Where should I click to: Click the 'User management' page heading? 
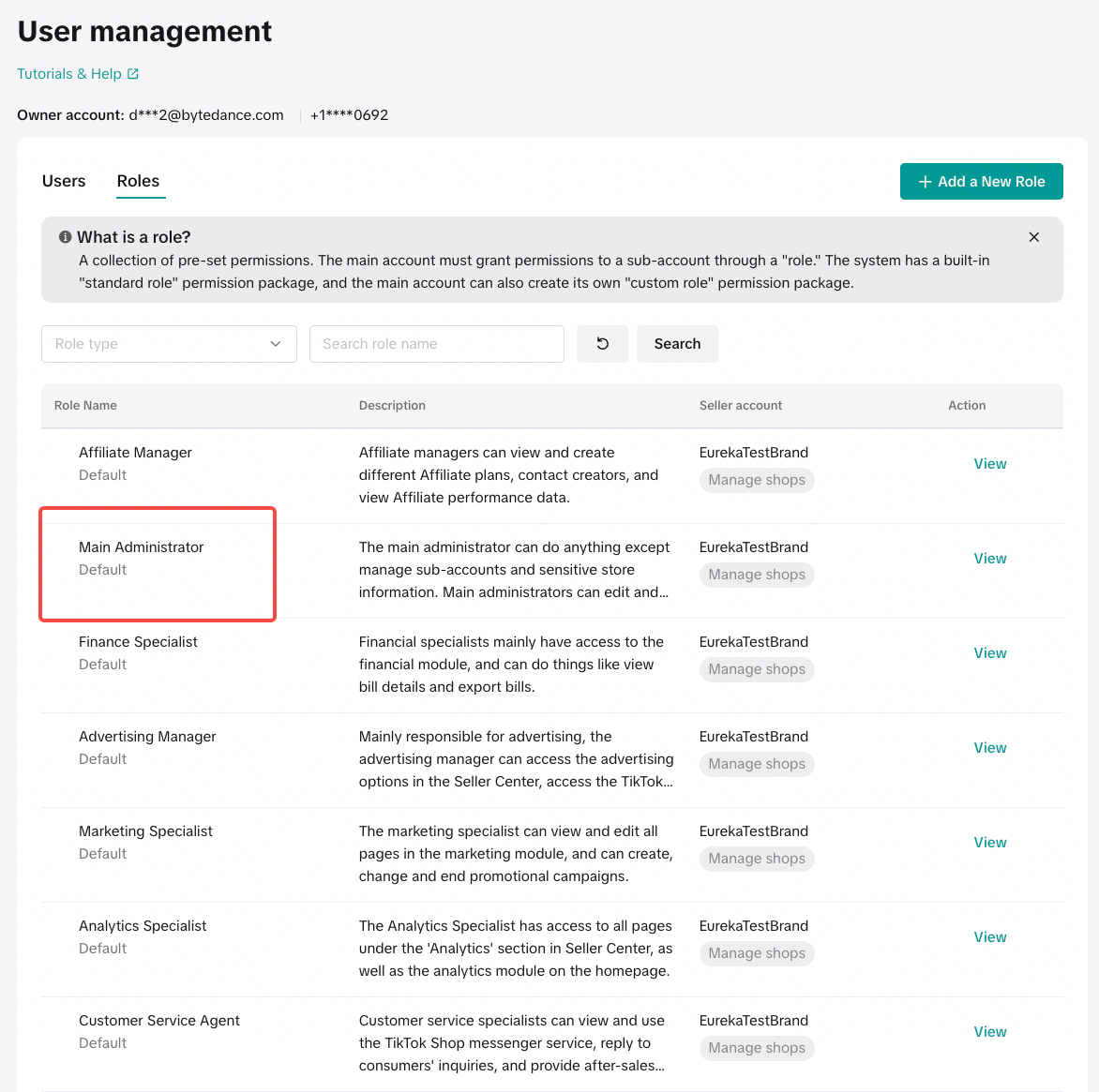[144, 31]
